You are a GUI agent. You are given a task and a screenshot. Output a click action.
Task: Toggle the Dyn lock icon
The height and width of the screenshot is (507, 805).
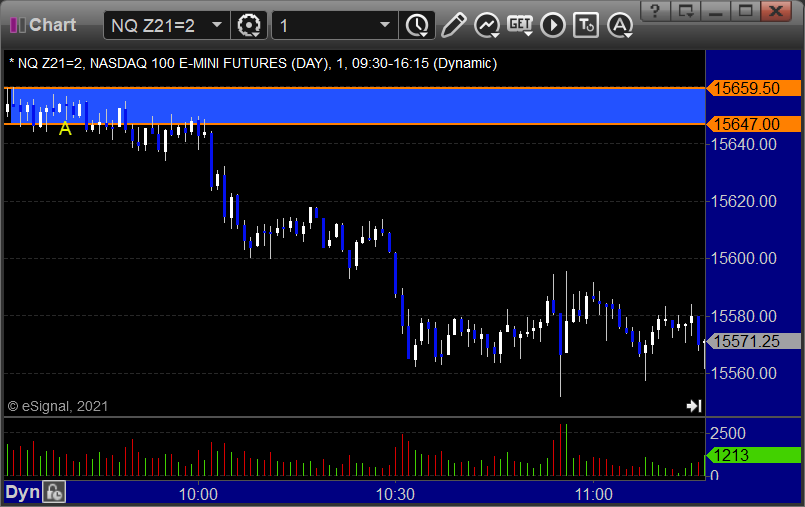click(x=54, y=493)
